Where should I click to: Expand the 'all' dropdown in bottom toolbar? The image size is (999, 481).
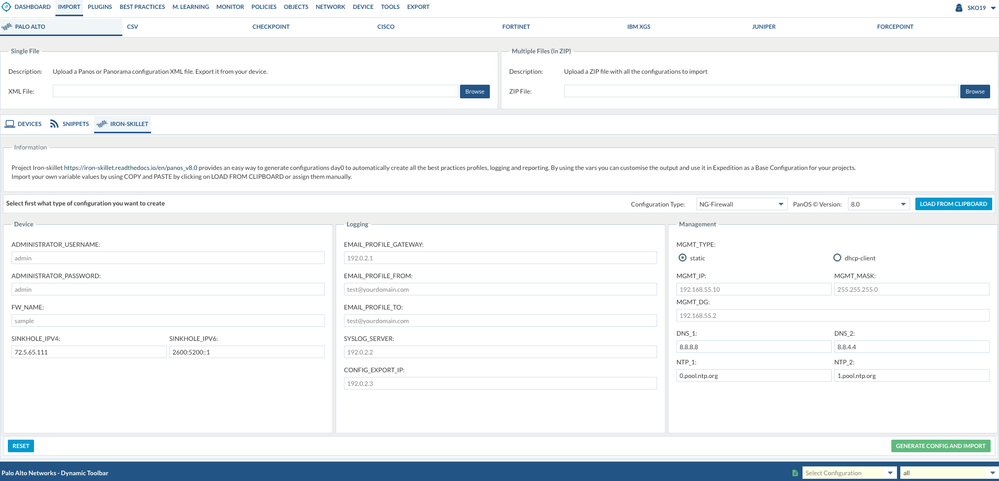tap(948, 473)
